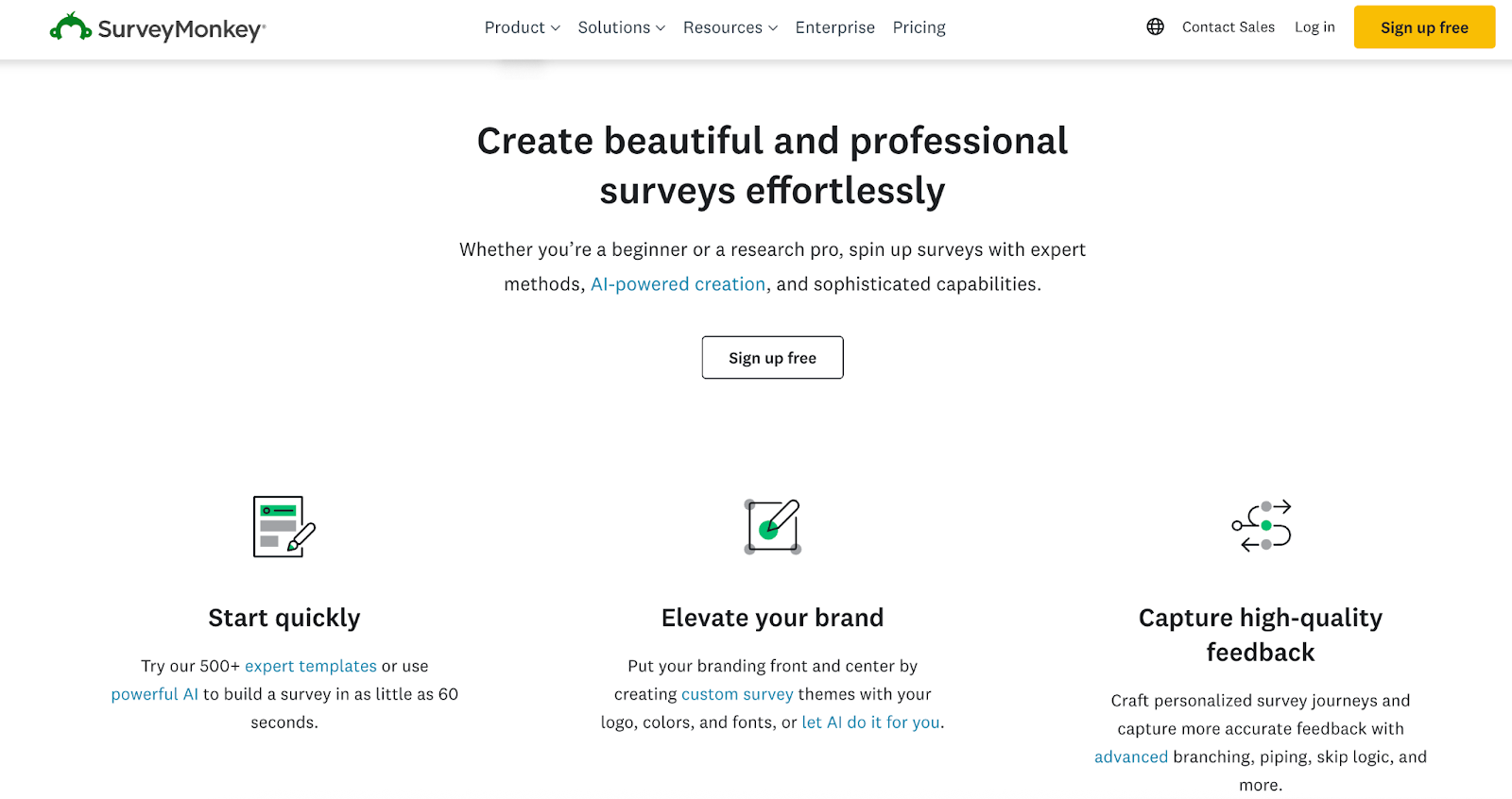The width and height of the screenshot is (1512, 799).
Task: Open the globe language selector
Action: 1155,27
